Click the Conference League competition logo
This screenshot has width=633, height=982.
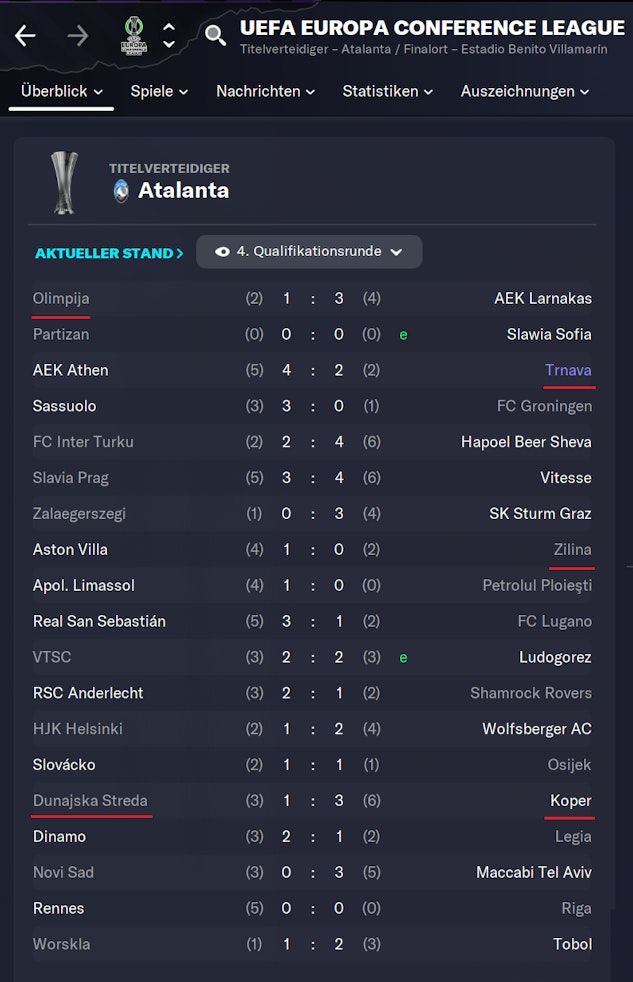coord(133,36)
